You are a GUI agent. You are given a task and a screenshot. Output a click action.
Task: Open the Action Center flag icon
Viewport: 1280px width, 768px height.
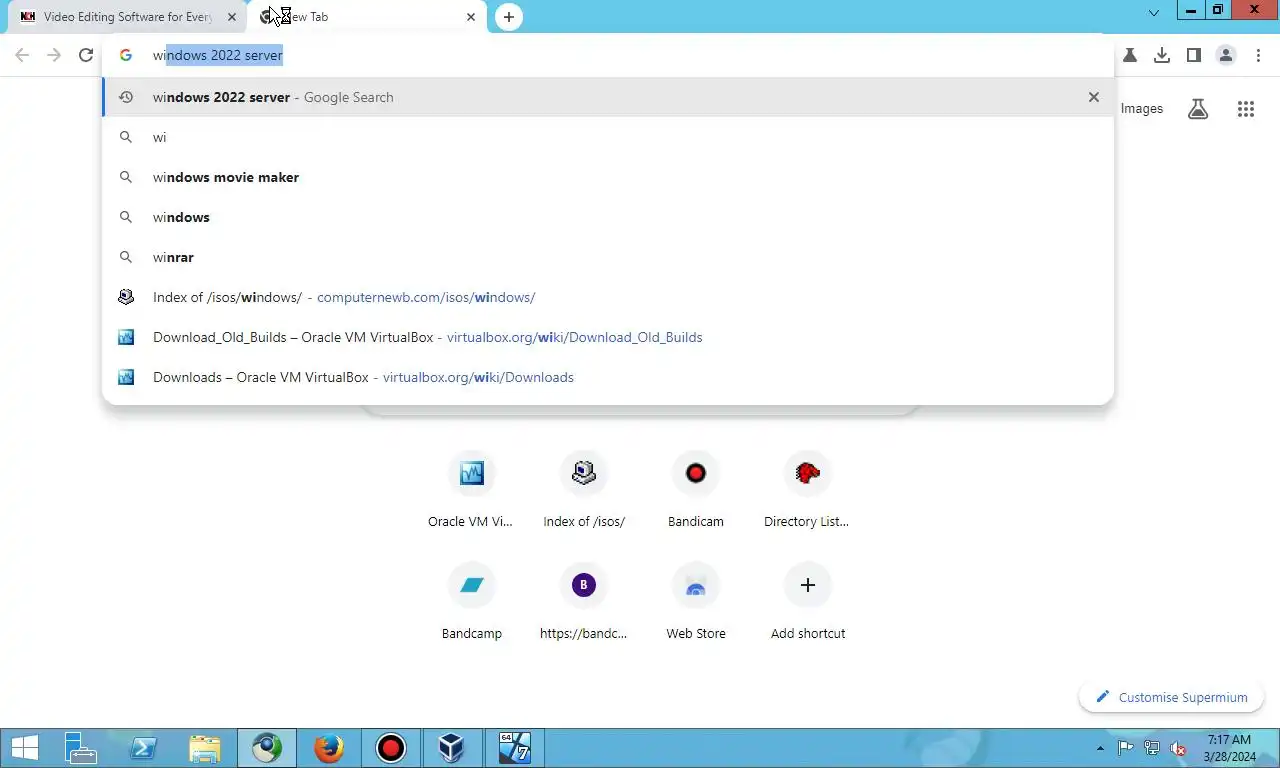pyautogui.click(x=1125, y=748)
